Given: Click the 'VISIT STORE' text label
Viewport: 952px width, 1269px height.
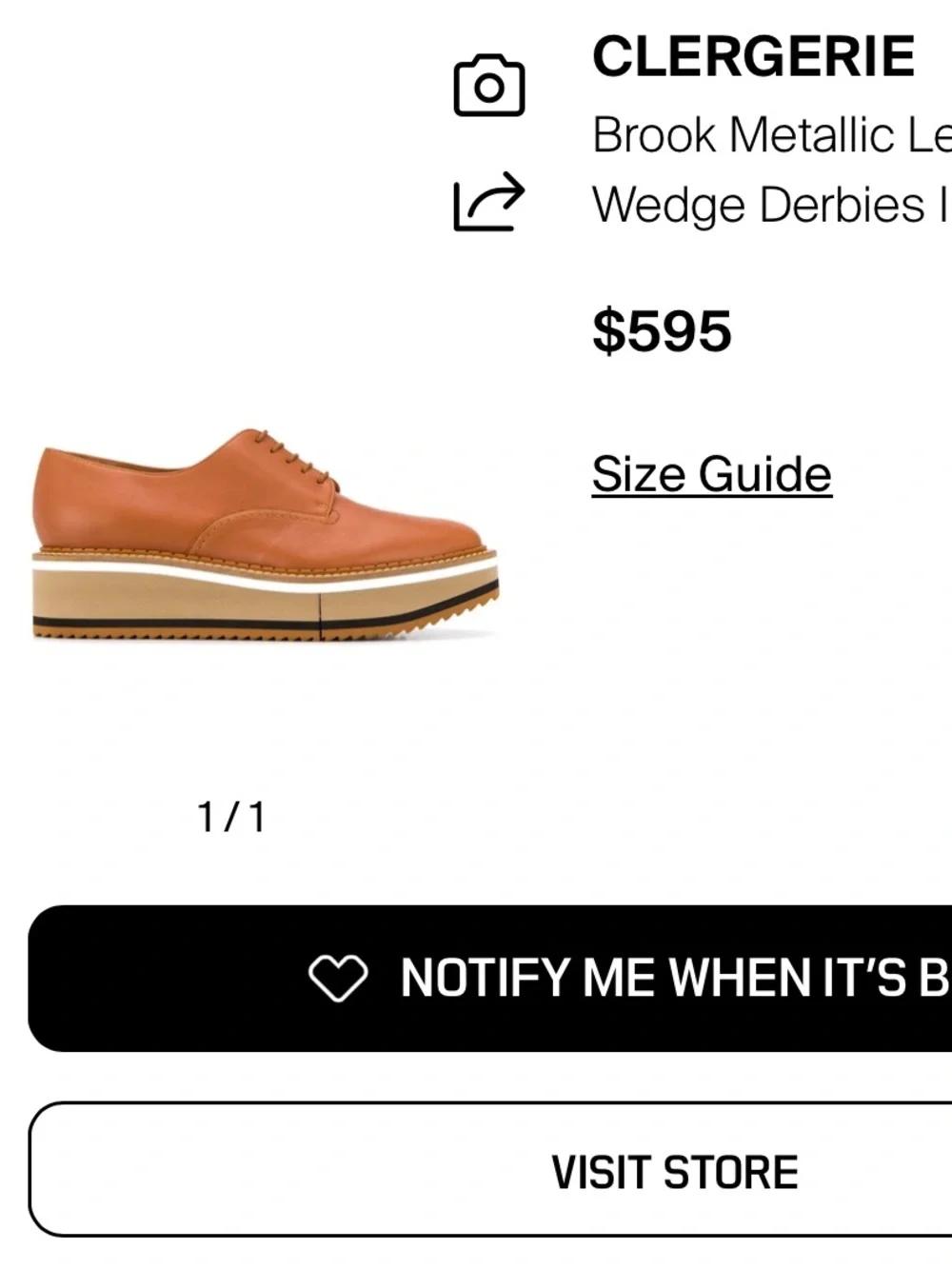Looking at the screenshot, I should pyautogui.click(x=675, y=1172).
